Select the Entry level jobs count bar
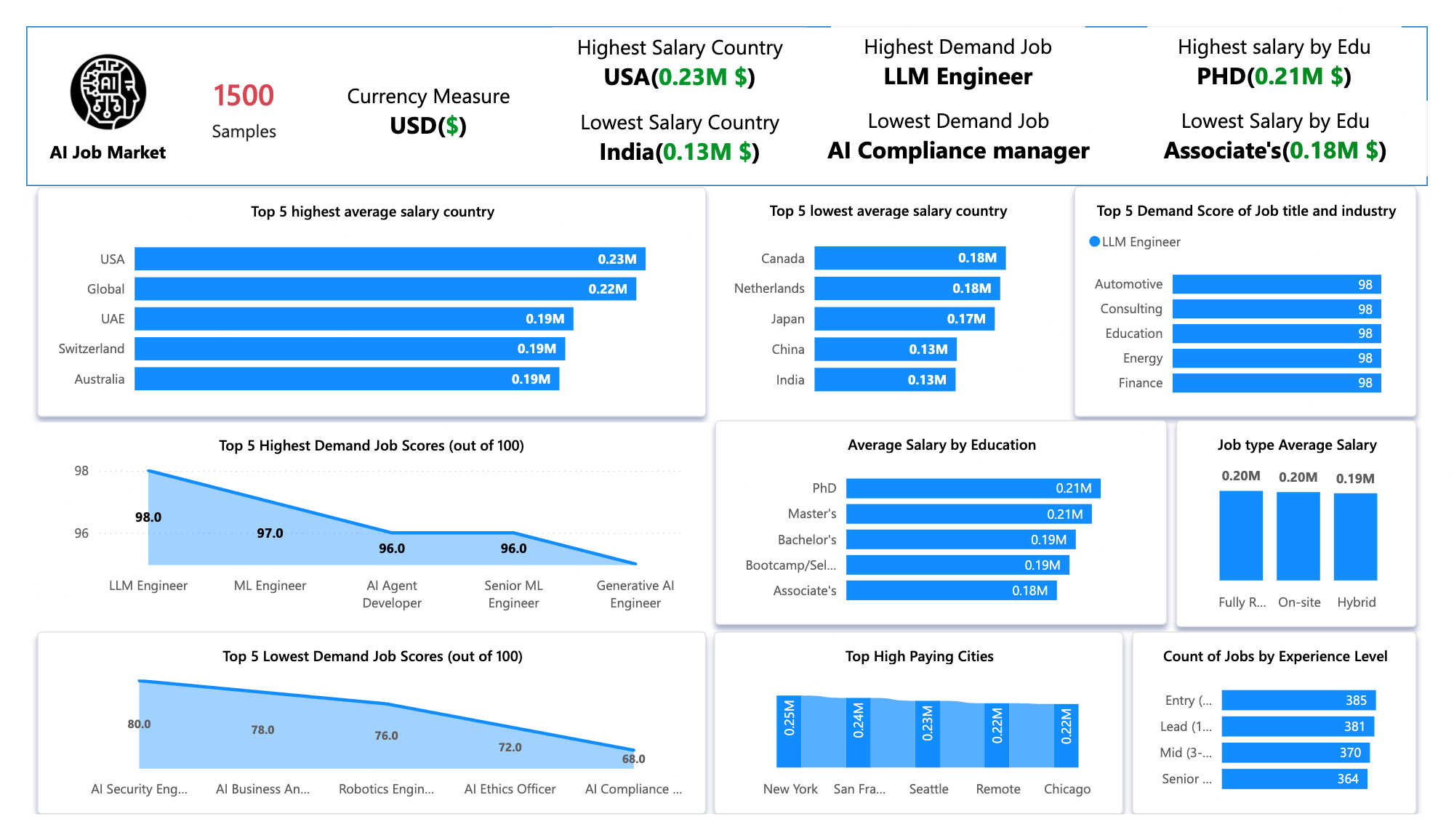 click(x=1298, y=700)
